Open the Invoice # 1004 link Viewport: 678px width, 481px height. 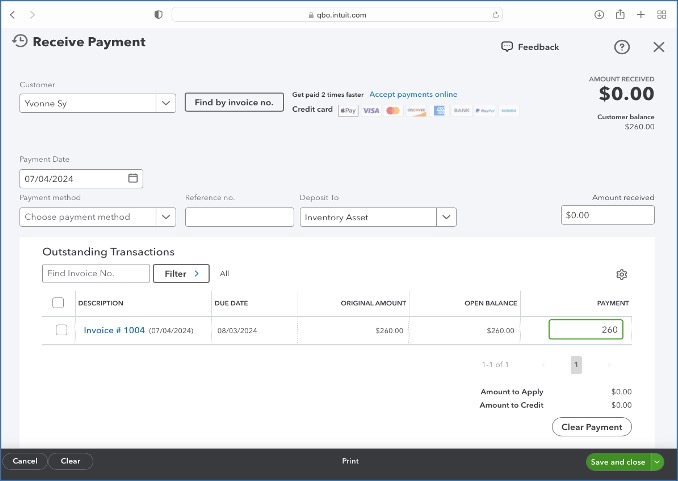pos(114,330)
